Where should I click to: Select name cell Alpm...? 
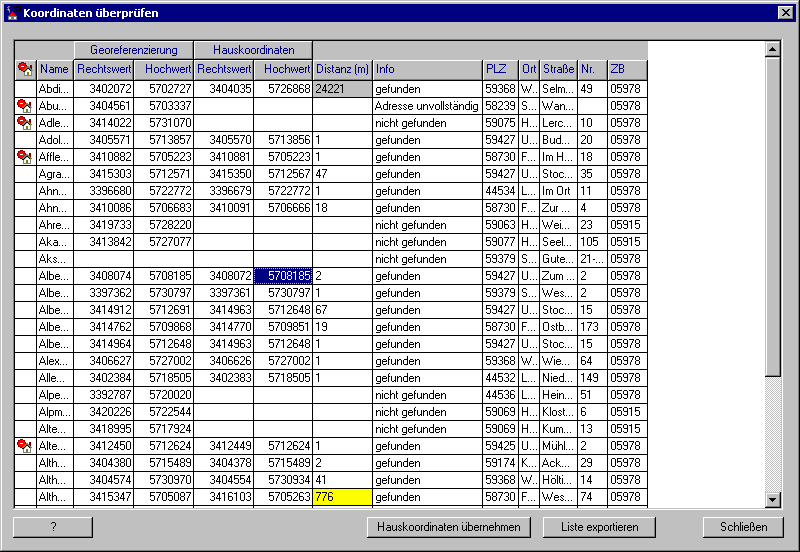coord(55,412)
